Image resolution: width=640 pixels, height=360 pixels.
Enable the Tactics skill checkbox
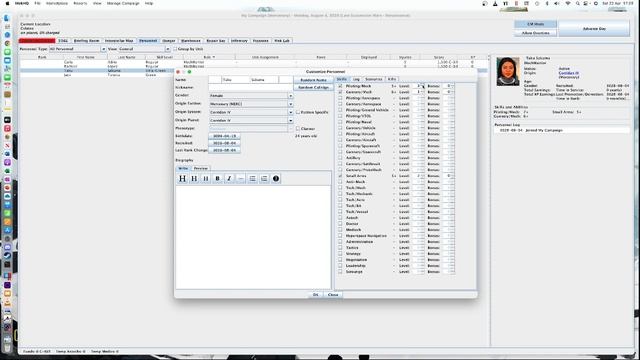tap(340, 248)
